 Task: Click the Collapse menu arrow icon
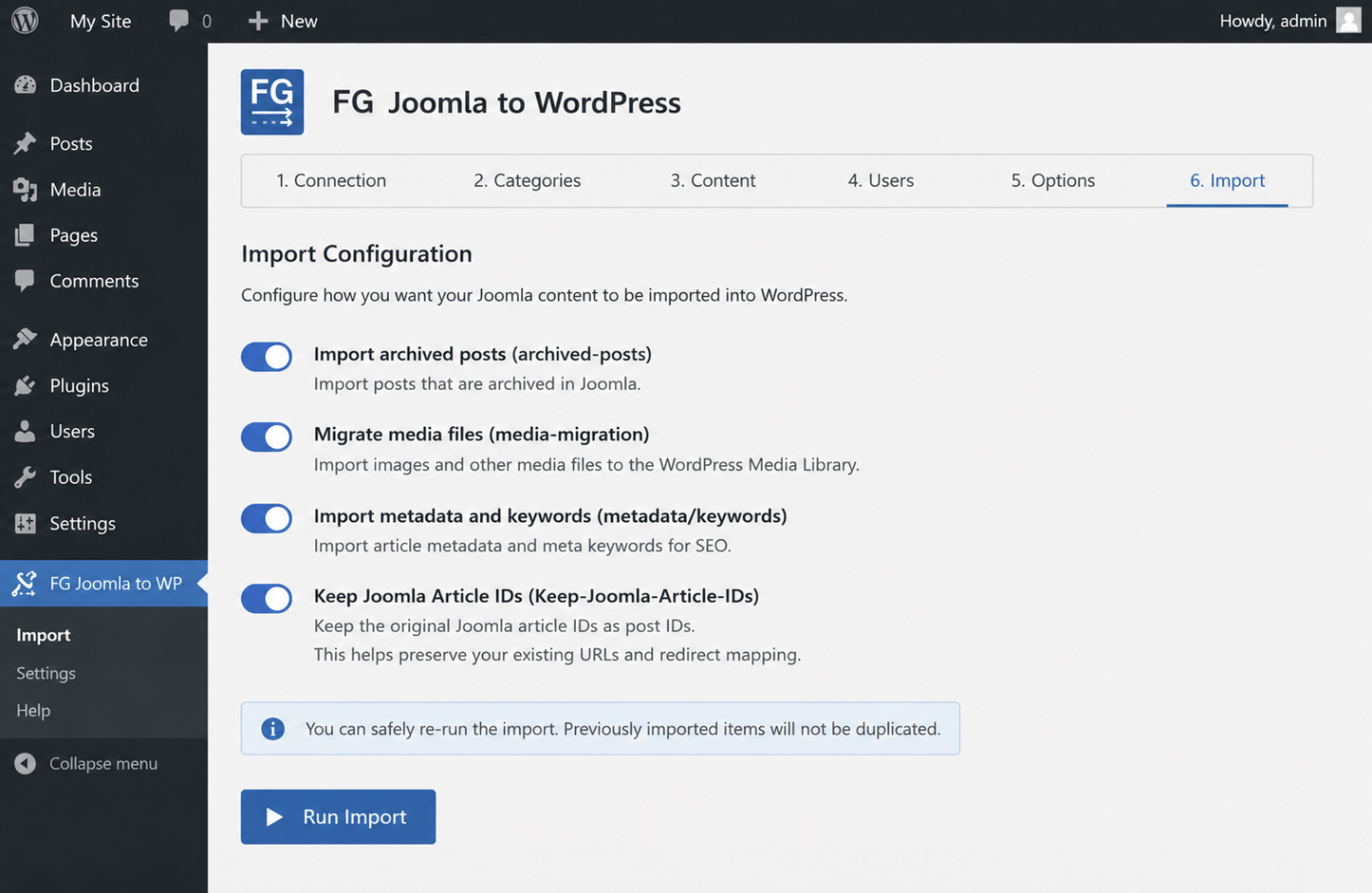(x=25, y=764)
